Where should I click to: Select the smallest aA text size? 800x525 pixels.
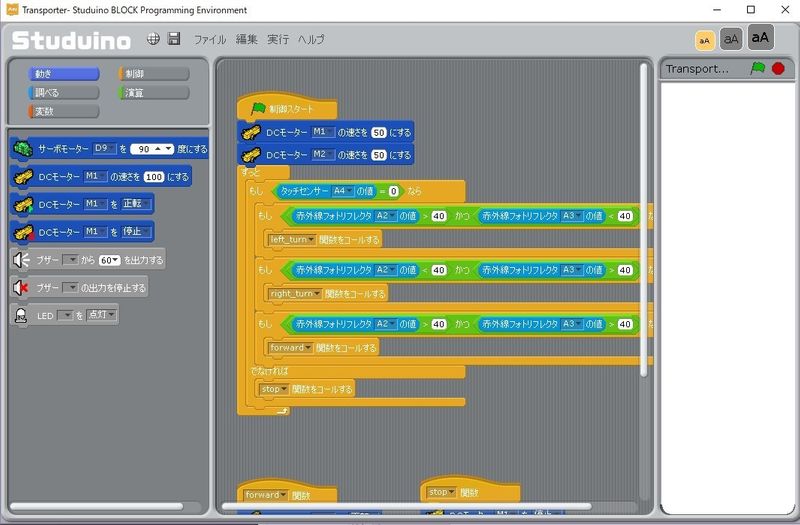tap(704, 39)
